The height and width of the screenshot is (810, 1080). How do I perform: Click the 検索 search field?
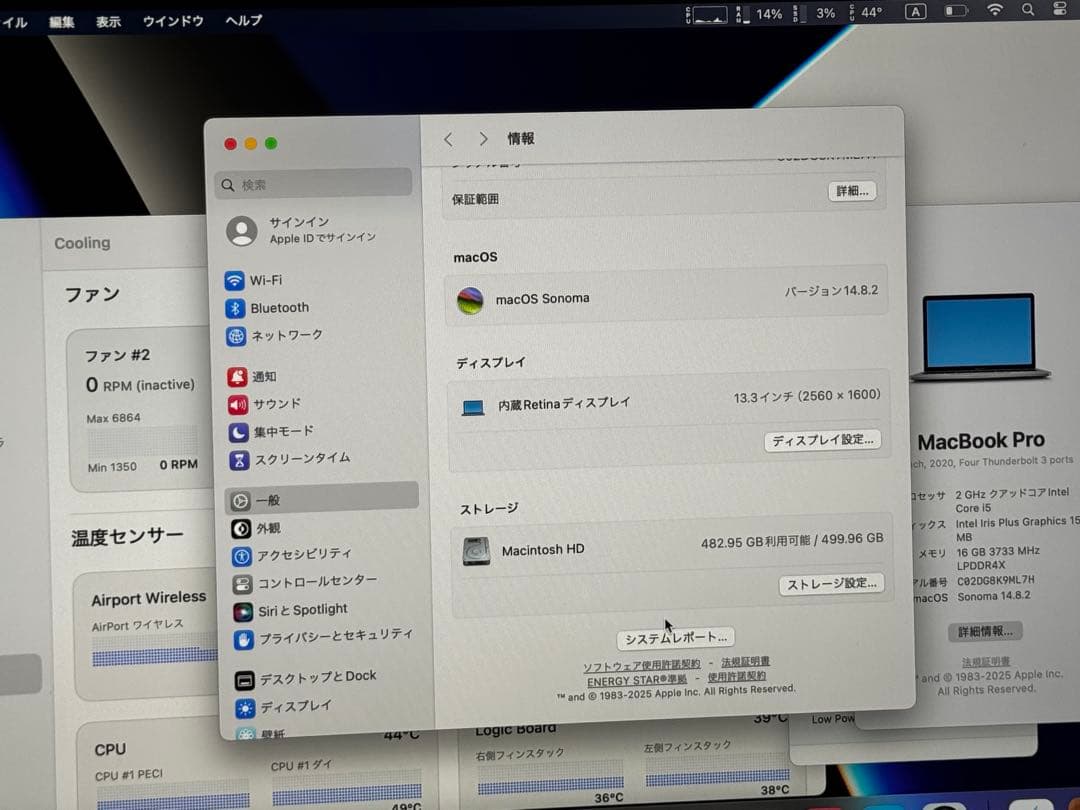tap(313, 182)
